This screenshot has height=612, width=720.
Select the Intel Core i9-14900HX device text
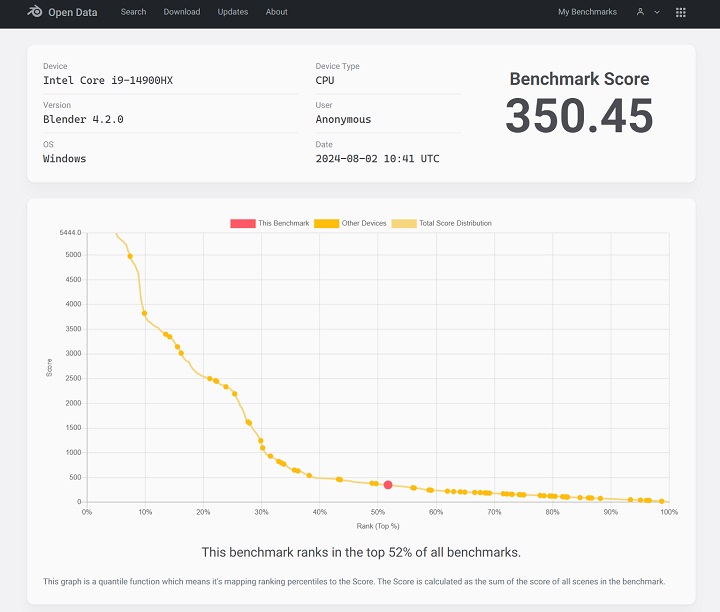[x=108, y=80]
